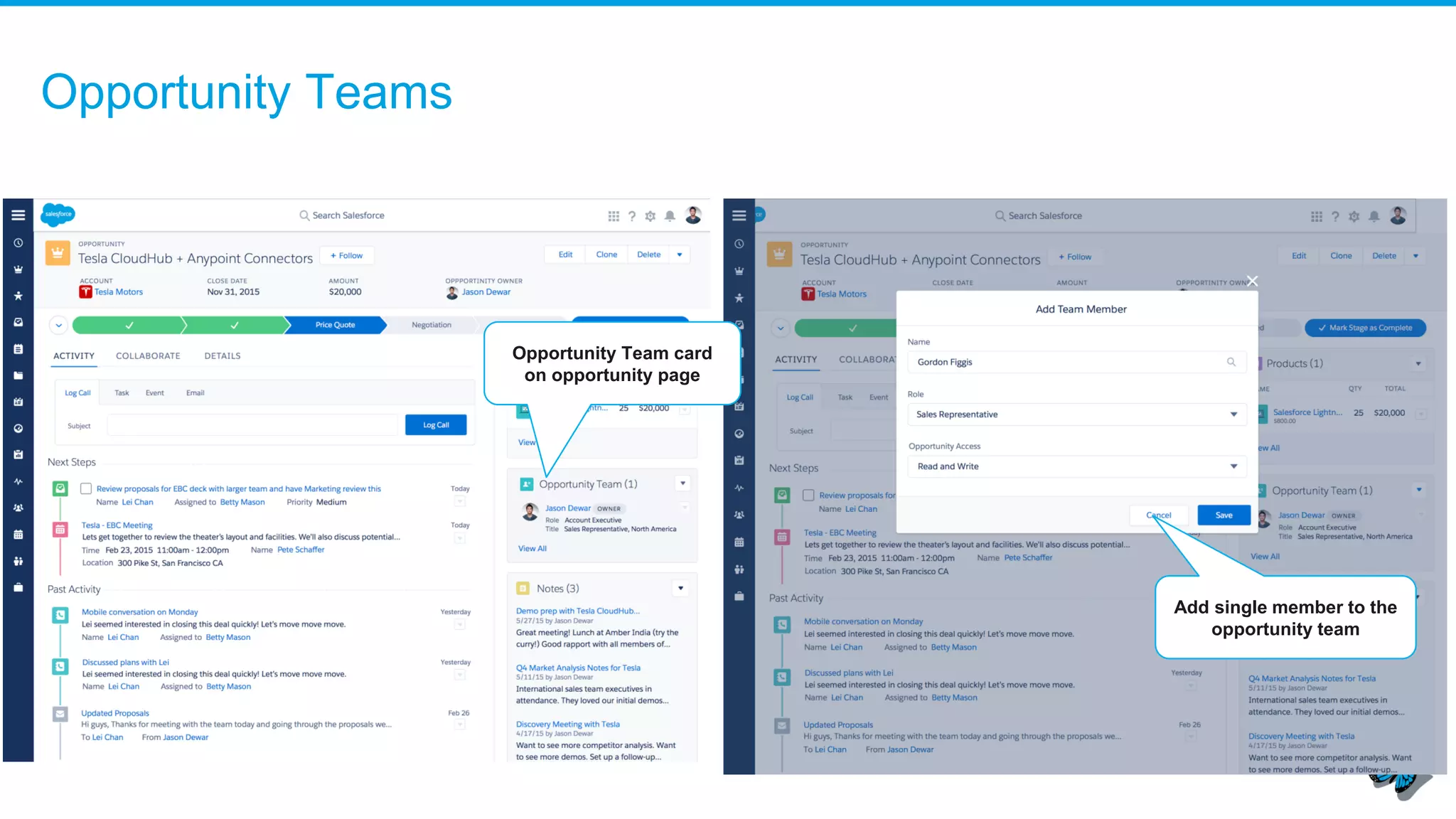Viewport: 1456px width, 819px height.
Task: Click the Tesla logo icon beside Tesla Motors in left screenshot
Action: [x=86, y=292]
